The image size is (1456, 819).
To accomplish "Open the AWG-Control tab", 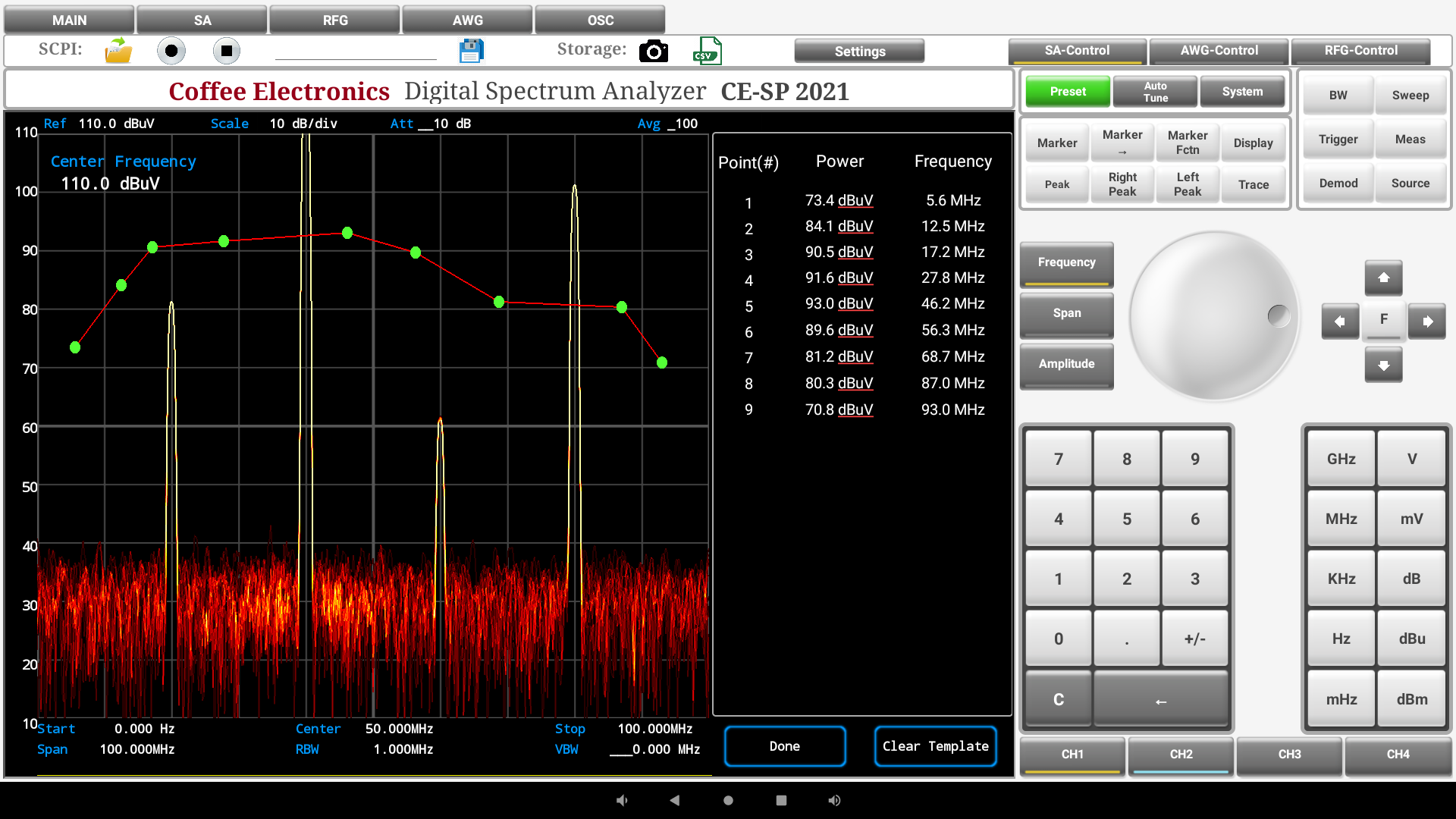I will [x=1219, y=51].
